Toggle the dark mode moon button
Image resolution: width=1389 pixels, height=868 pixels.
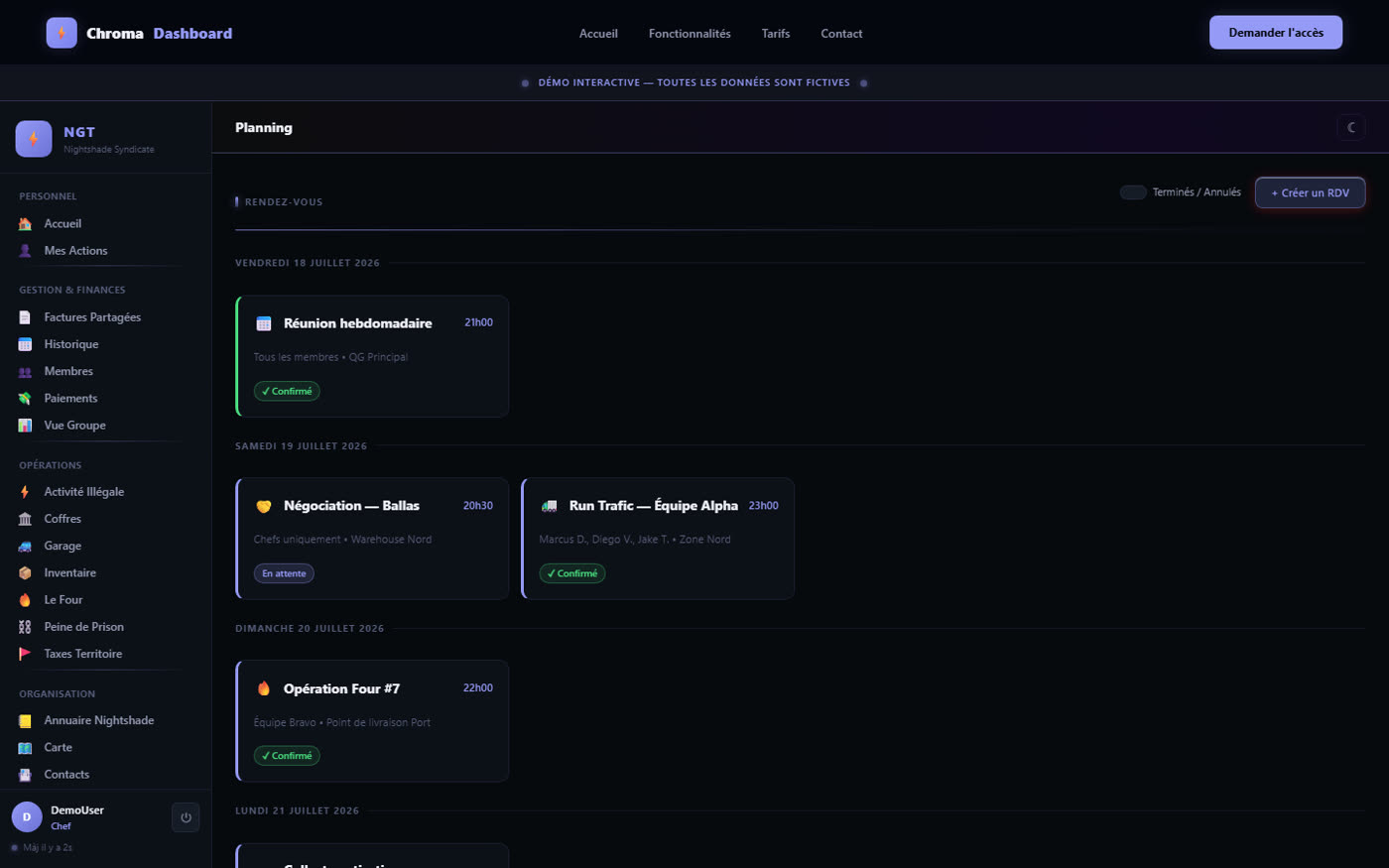tap(1351, 127)
